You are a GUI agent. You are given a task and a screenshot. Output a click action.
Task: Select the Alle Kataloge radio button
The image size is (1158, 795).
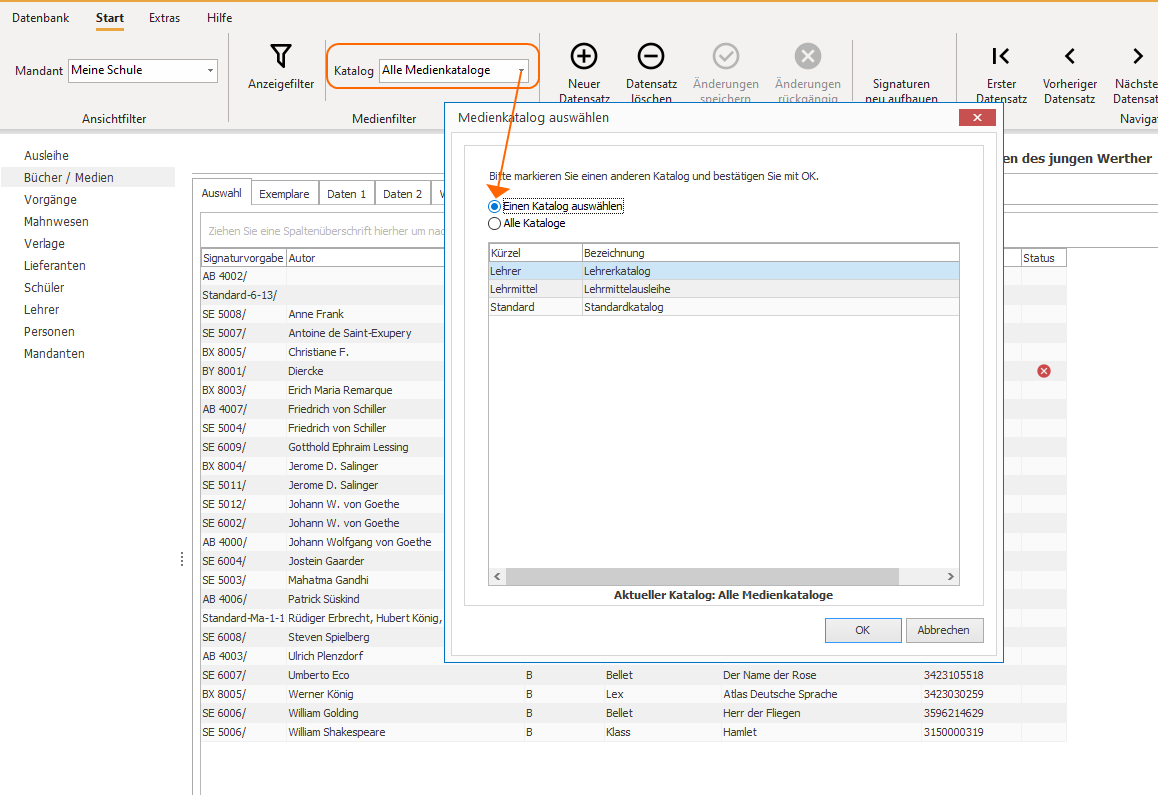coord(494,223)
